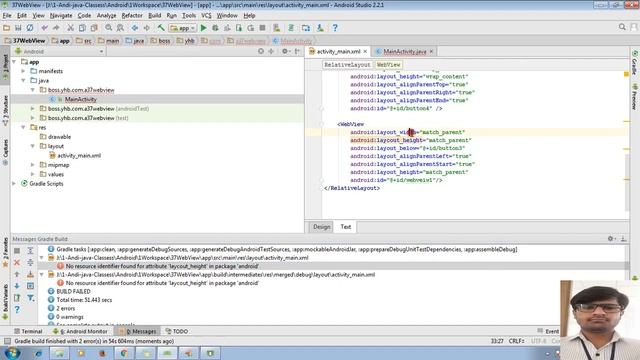Open Gradle side panel tab

click(x=635, y=63)
